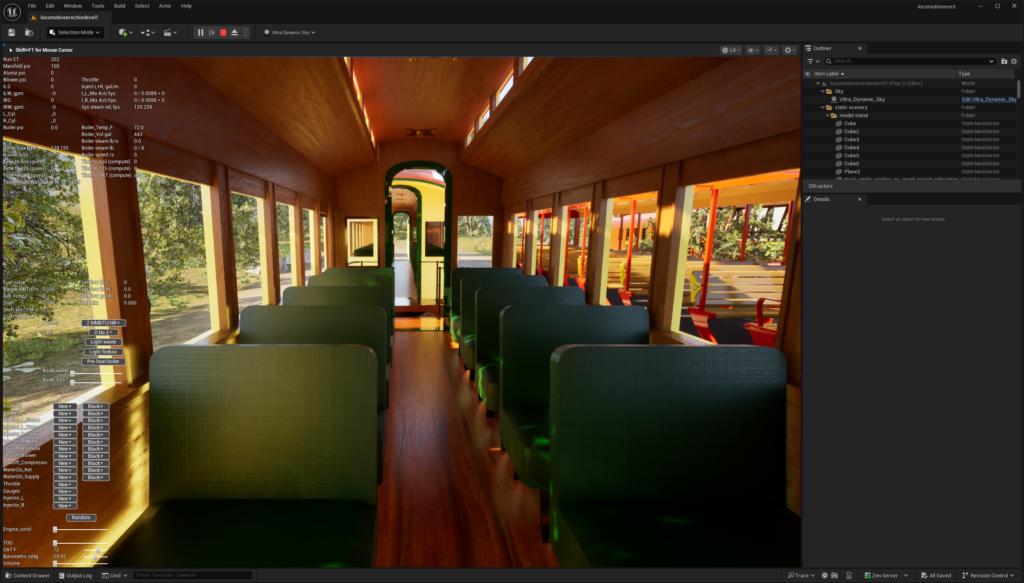Stop the running play session

(x=222, y=32)
